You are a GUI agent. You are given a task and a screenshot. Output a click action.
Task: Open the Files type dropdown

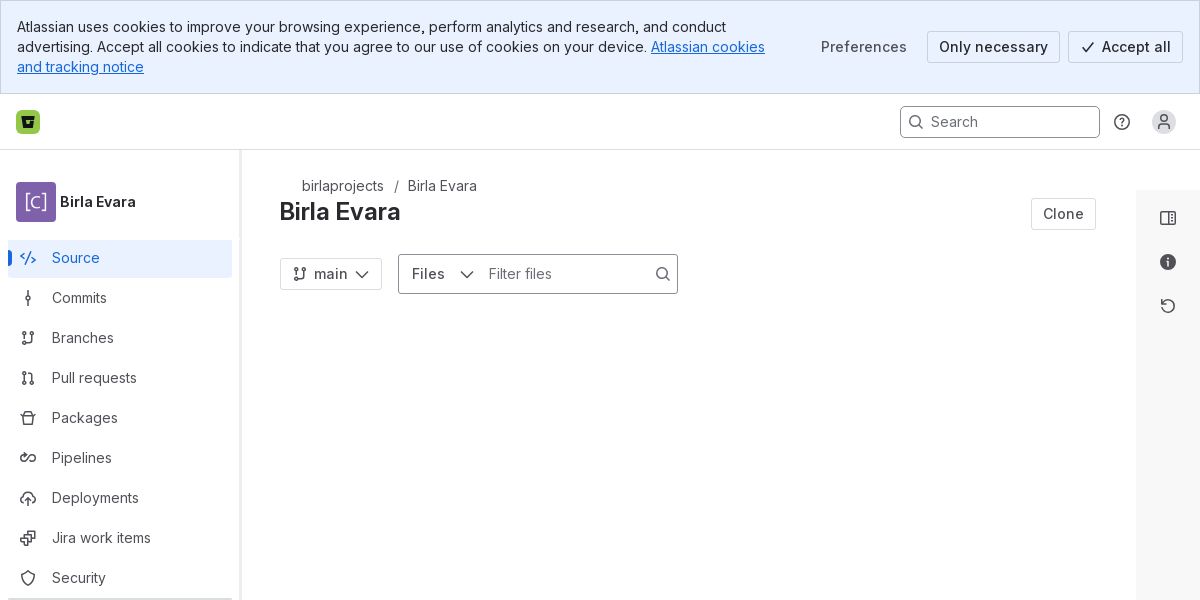pos(442,274)
